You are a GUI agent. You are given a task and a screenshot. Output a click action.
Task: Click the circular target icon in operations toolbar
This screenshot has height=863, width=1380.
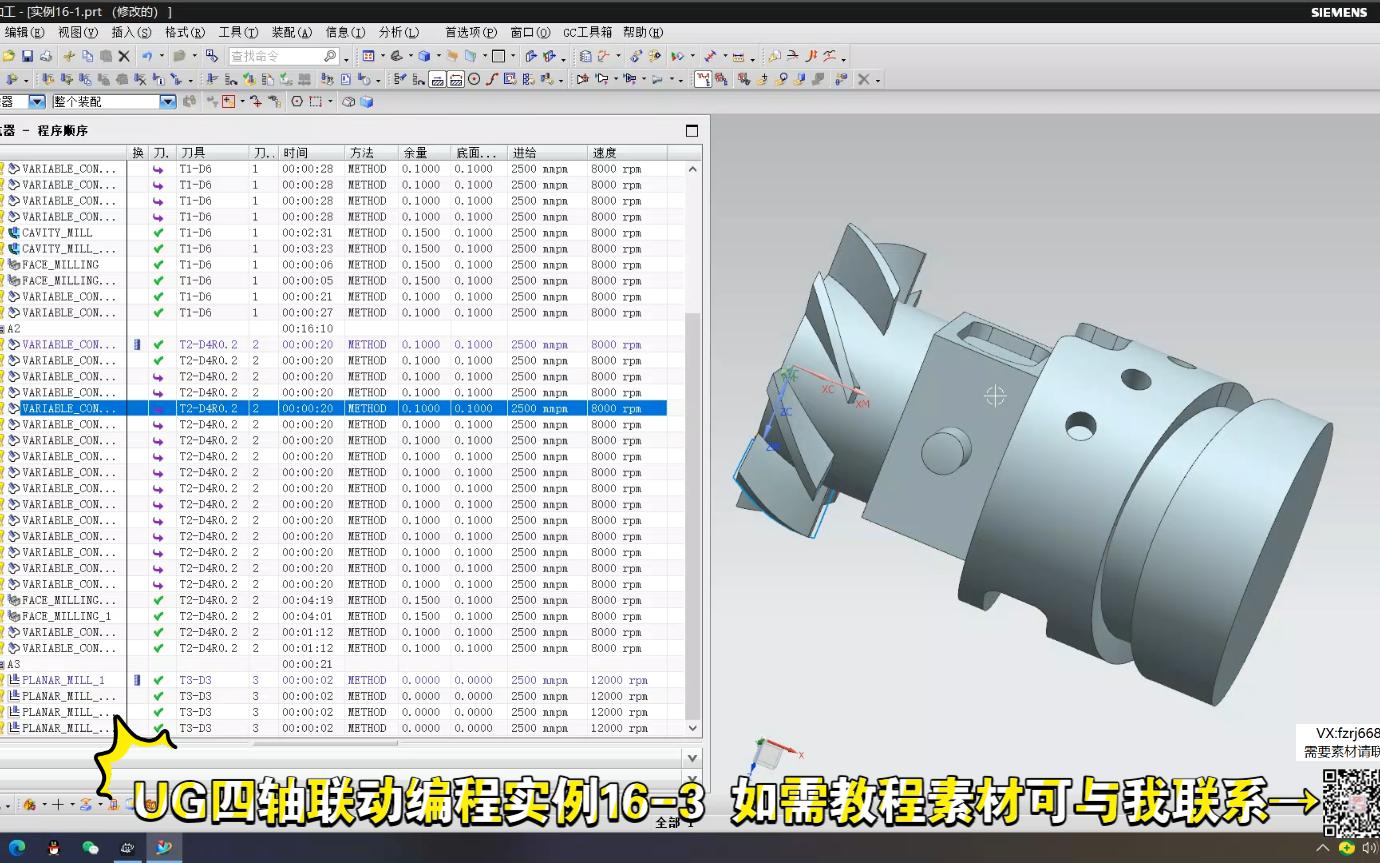point(474,79)
